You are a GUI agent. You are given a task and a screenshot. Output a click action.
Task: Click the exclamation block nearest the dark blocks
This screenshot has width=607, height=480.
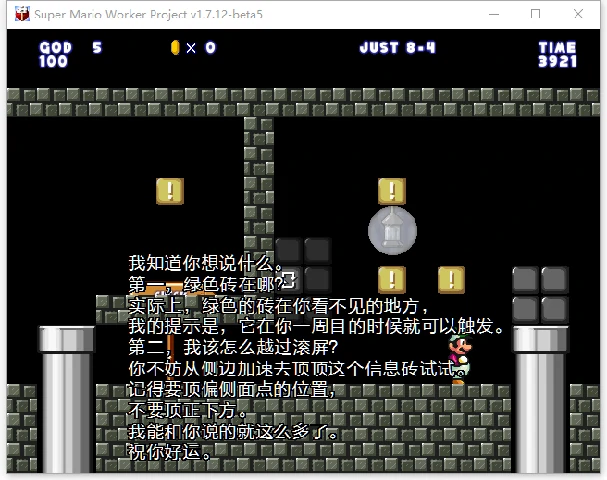451,279
